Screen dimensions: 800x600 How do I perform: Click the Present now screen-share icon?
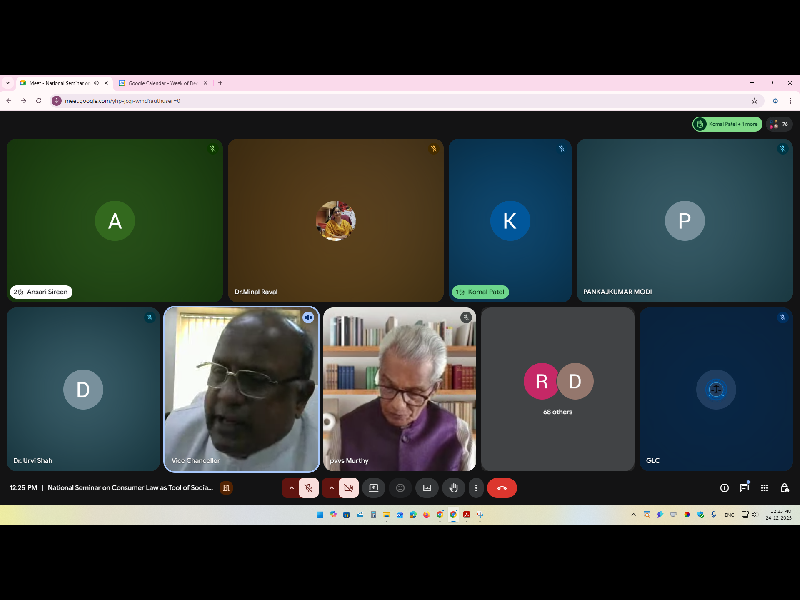(x=374, y=488)
